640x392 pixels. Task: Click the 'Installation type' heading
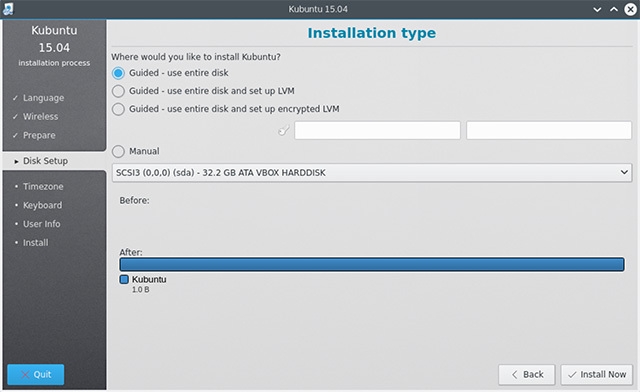coord(371,33)
